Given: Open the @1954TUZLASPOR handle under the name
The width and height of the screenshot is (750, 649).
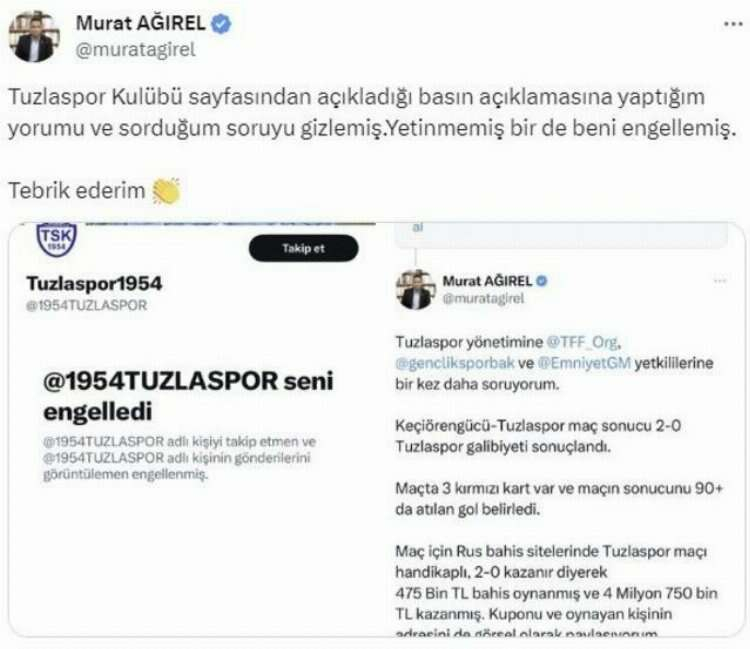Looking at the screenshot, I should pos(87,305).
